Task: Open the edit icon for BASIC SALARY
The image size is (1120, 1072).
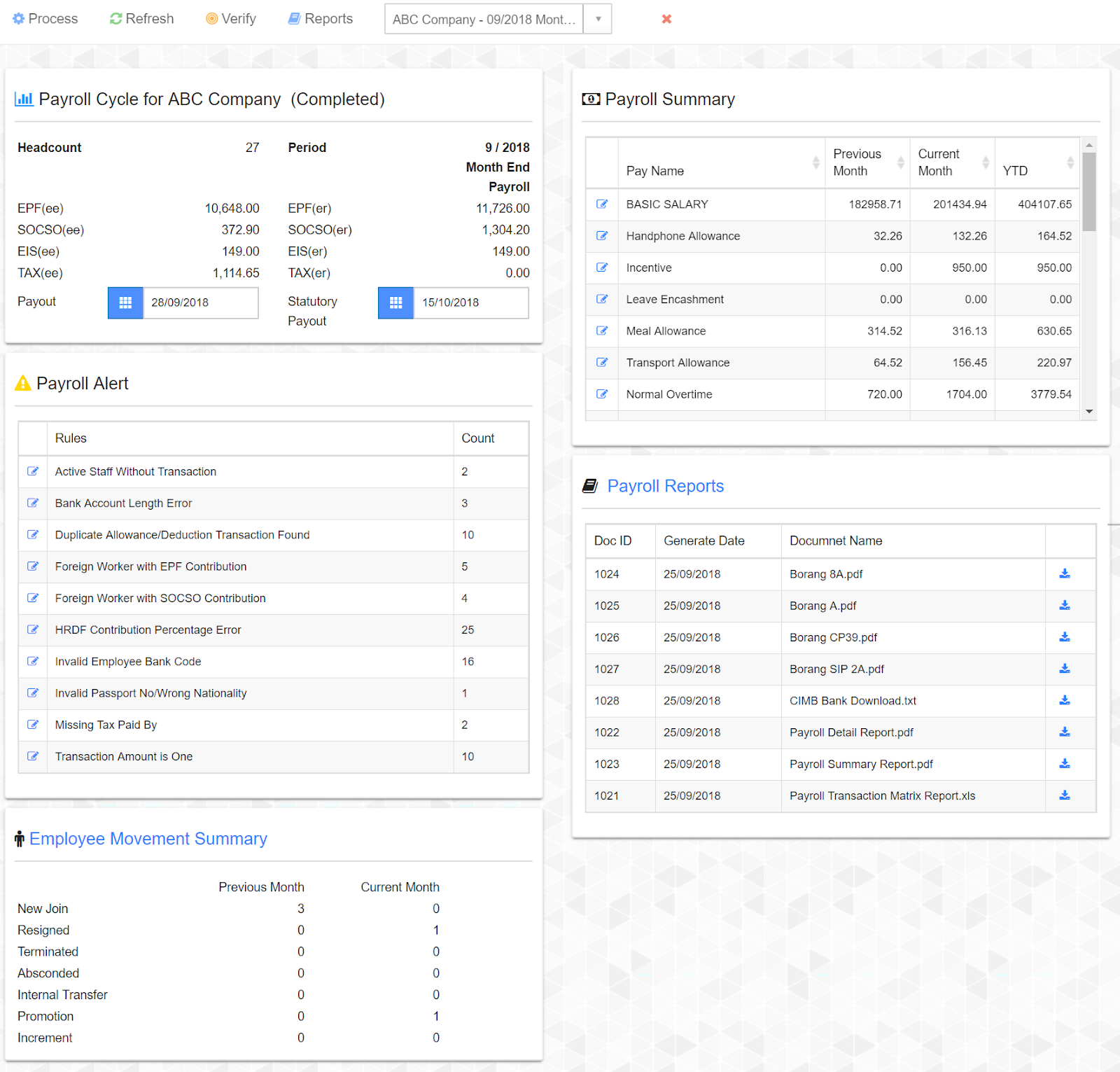Action: click(x=601, y=204)
